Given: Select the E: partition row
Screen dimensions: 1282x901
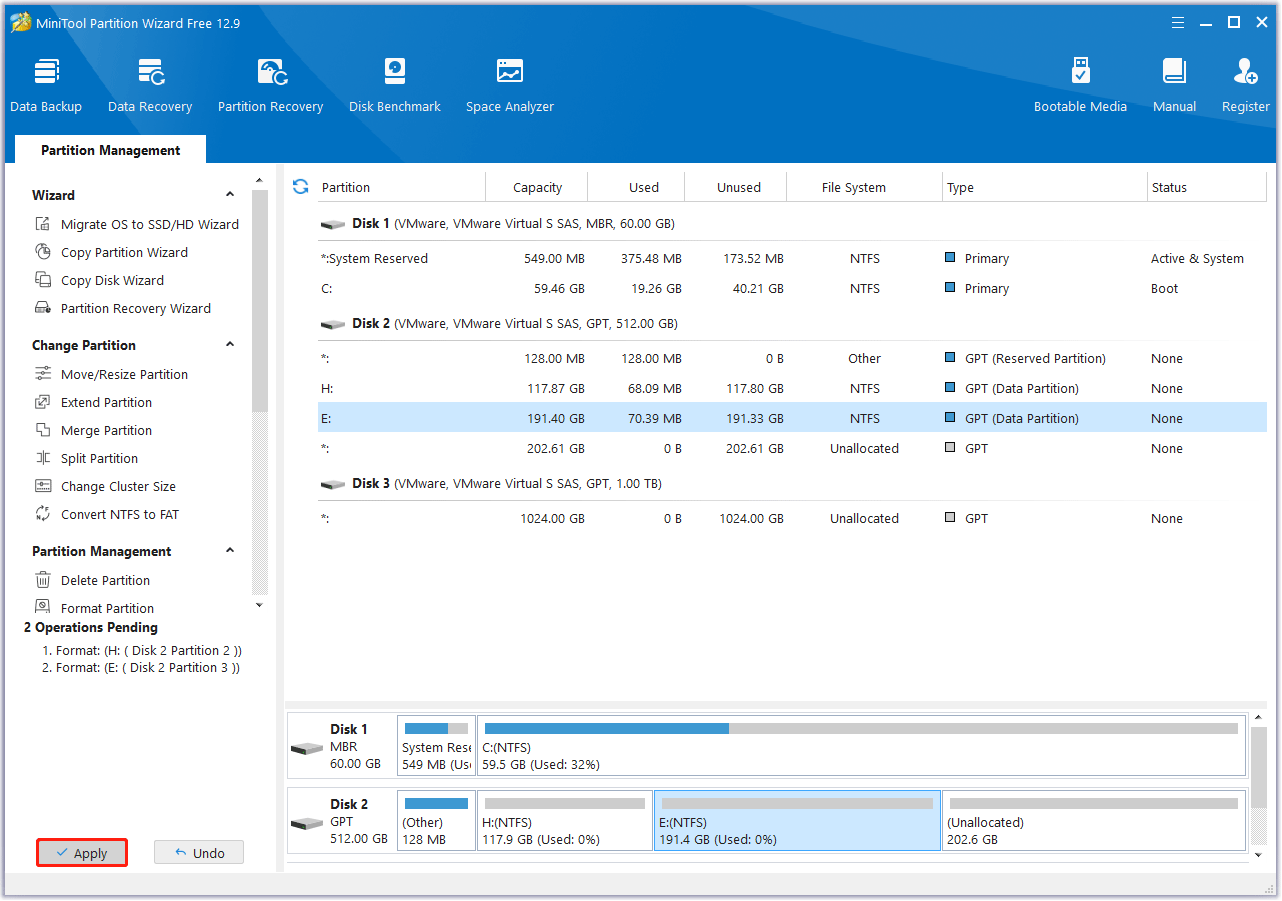Looking at the screenshot, I should tap(792, 418).
